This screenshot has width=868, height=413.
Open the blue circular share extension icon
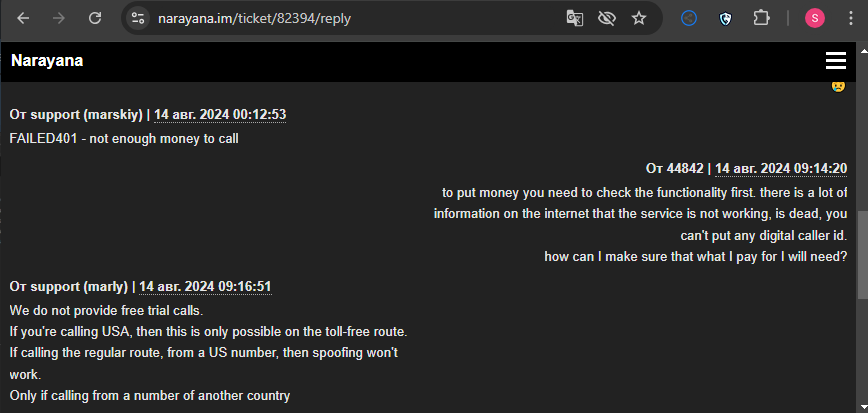click(689, 18)
